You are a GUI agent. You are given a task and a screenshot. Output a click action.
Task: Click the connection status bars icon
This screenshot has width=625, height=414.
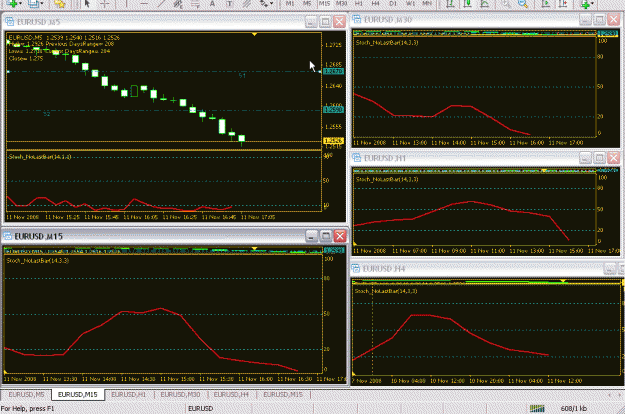[537, 408]
